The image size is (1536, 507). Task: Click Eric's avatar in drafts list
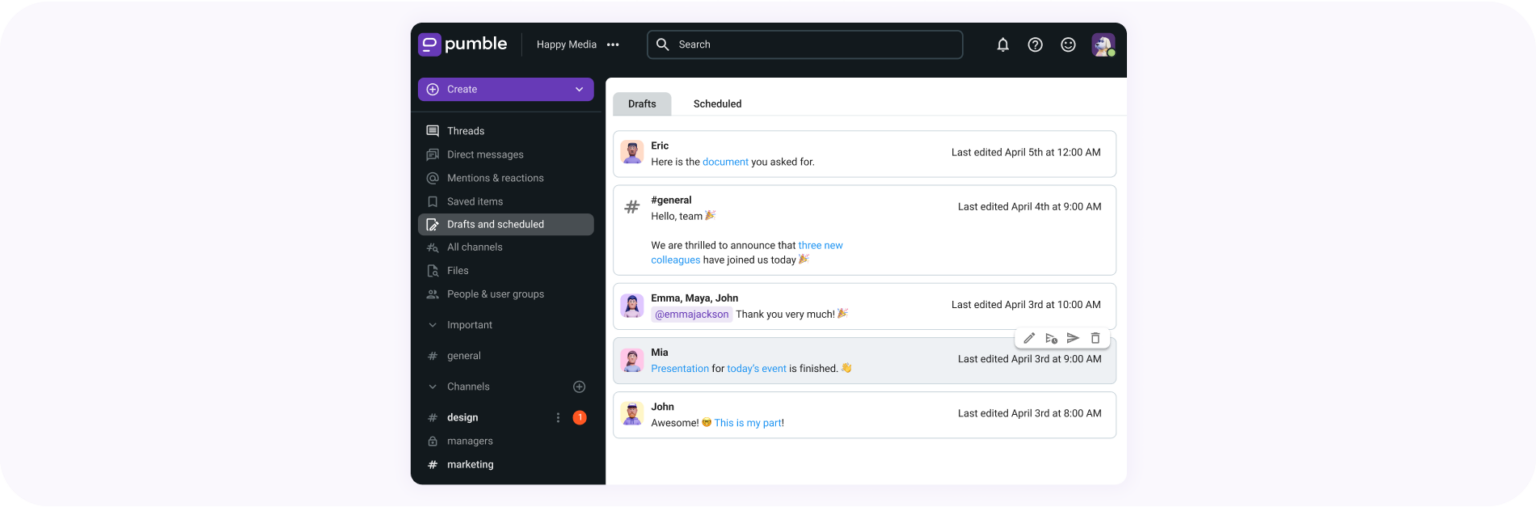[632, 152]
